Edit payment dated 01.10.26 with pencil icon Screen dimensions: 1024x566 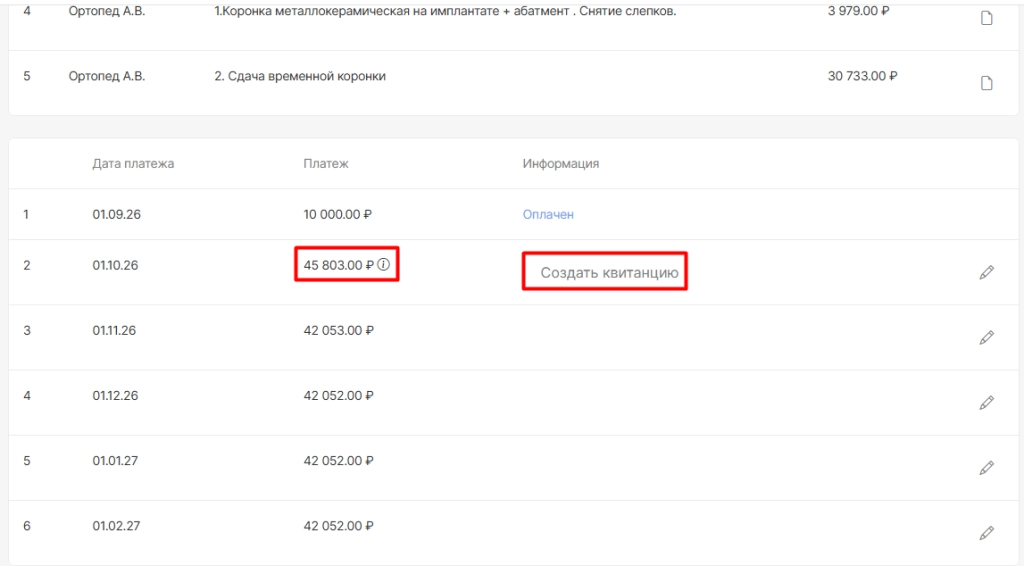click(987, 272)
